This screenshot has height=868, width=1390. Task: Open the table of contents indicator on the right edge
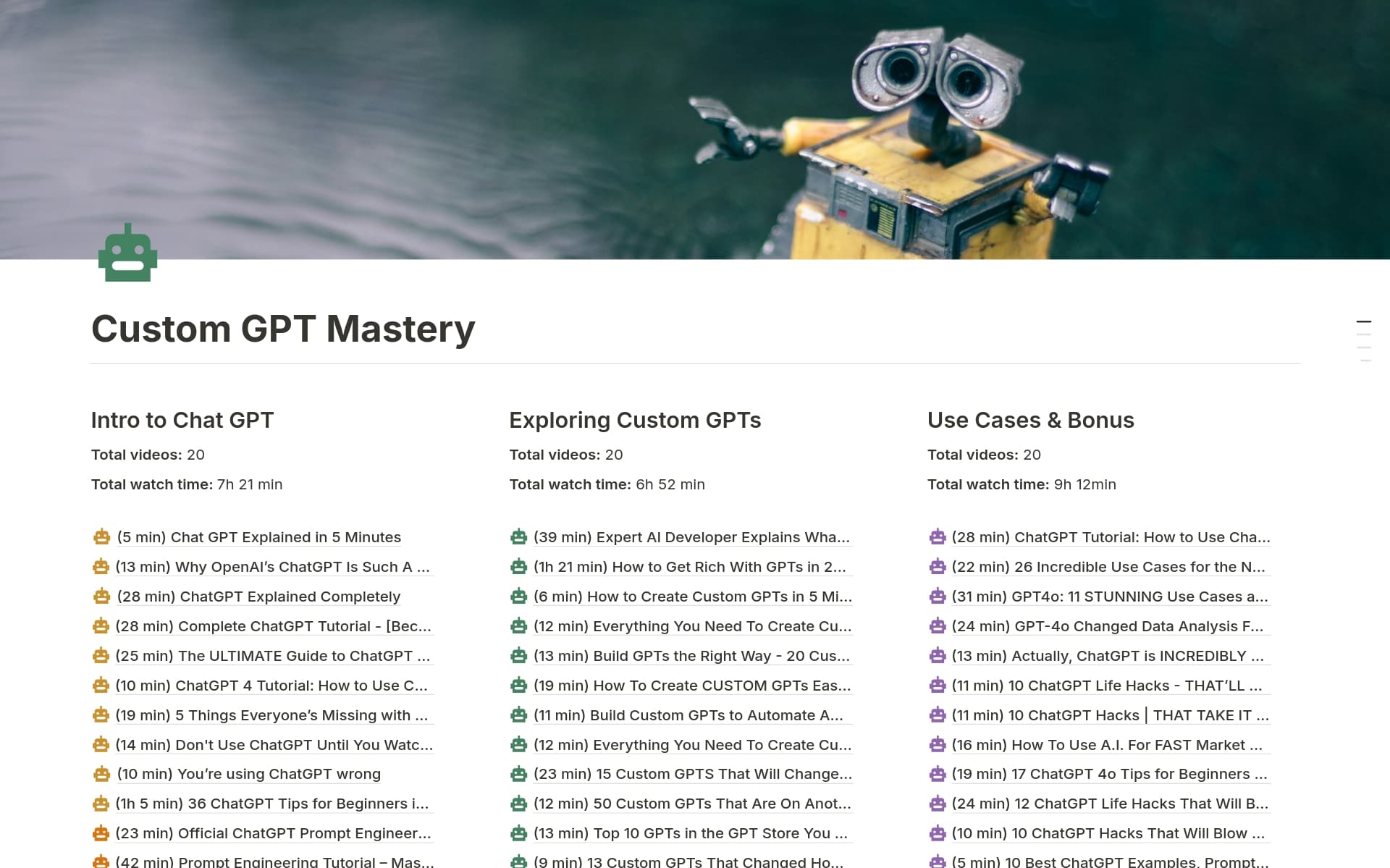tap(1364, 340)
